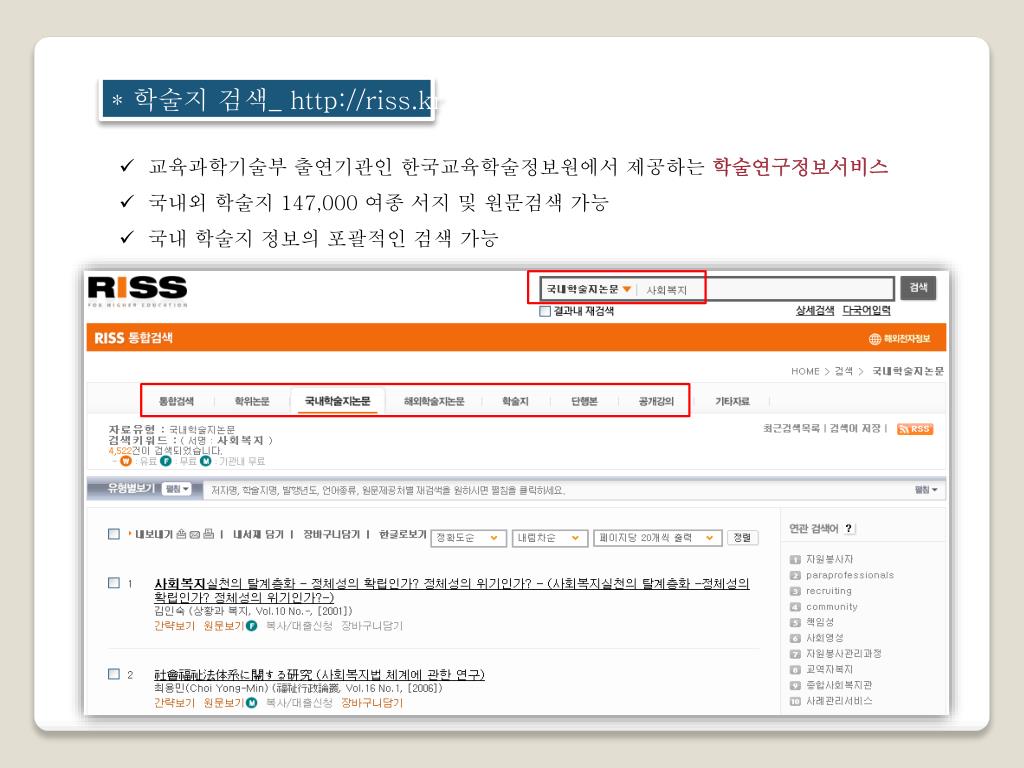Click HOME in the breadcrumb
The height and width of the screenshot is (768, 1024).
pyautogui.click(x=805, y=371)
